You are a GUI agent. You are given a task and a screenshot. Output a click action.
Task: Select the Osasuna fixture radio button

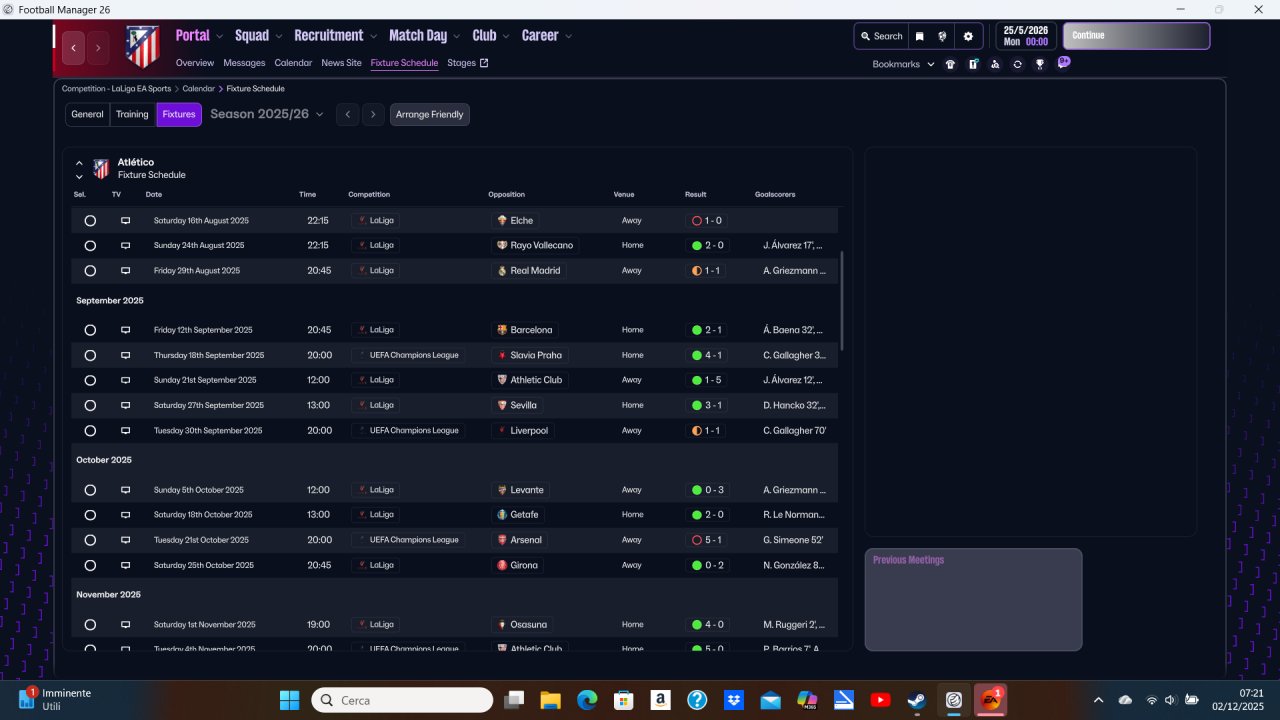pyautogui.click(x=90, y=625)
